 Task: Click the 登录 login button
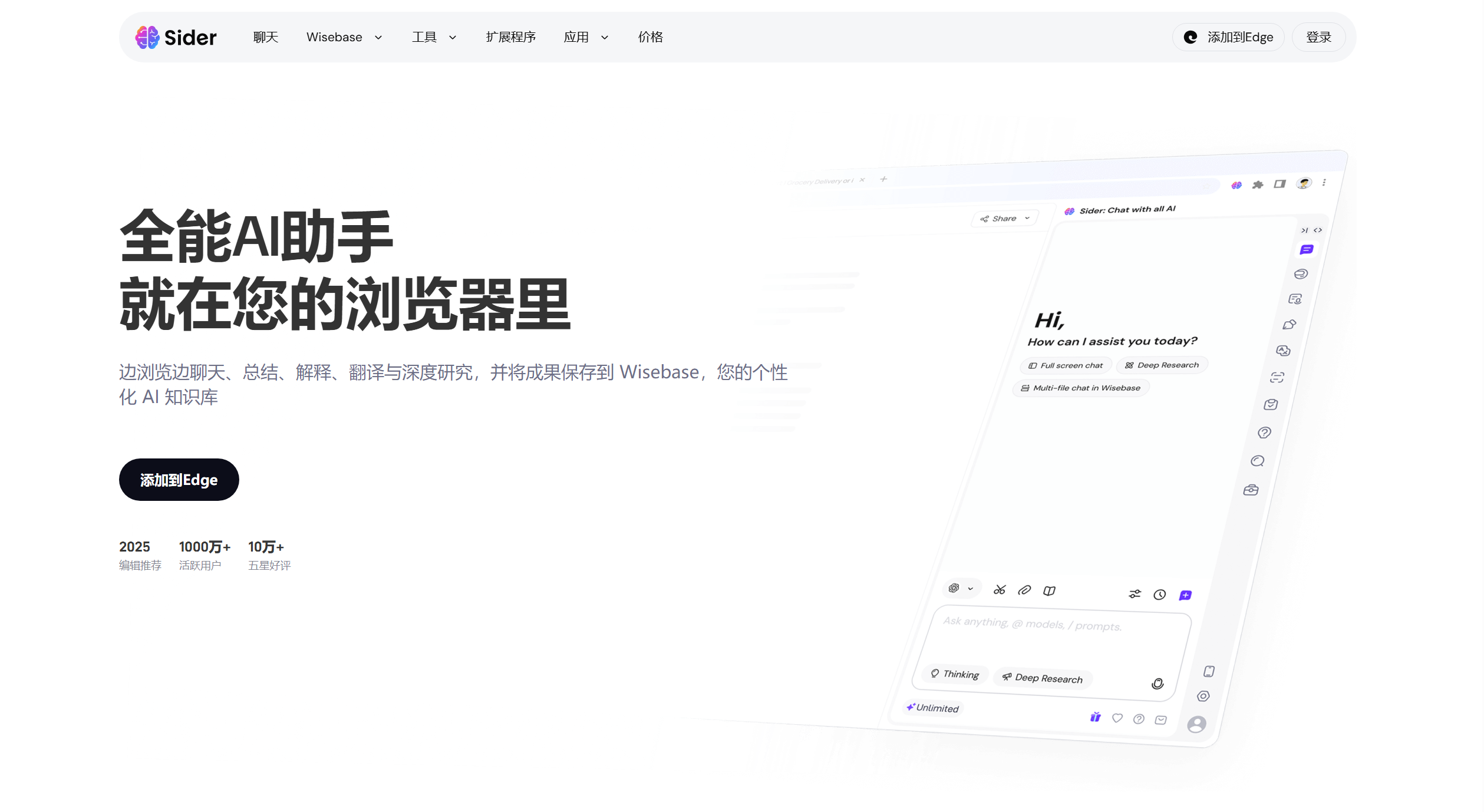tap(1318, 37)
